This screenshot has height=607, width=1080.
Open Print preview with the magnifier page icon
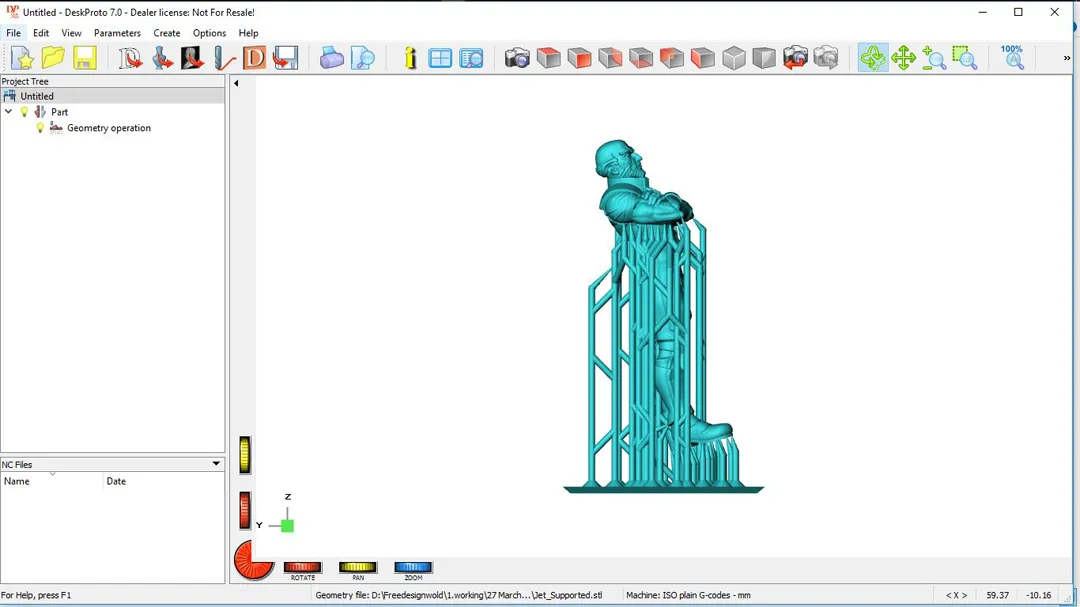(x=362, y=58)
